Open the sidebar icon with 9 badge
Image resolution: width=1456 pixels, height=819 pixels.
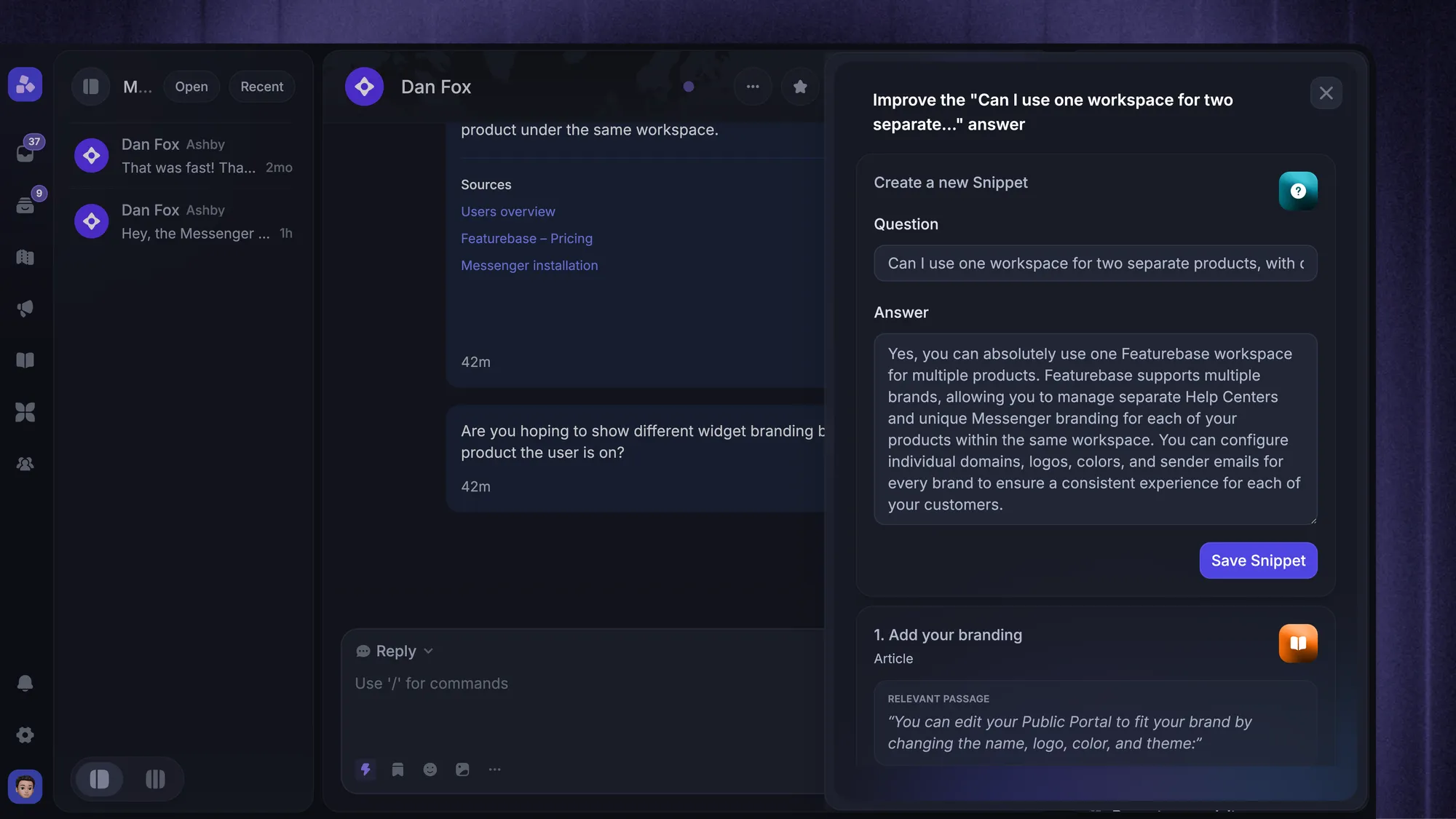coord(25,205)
